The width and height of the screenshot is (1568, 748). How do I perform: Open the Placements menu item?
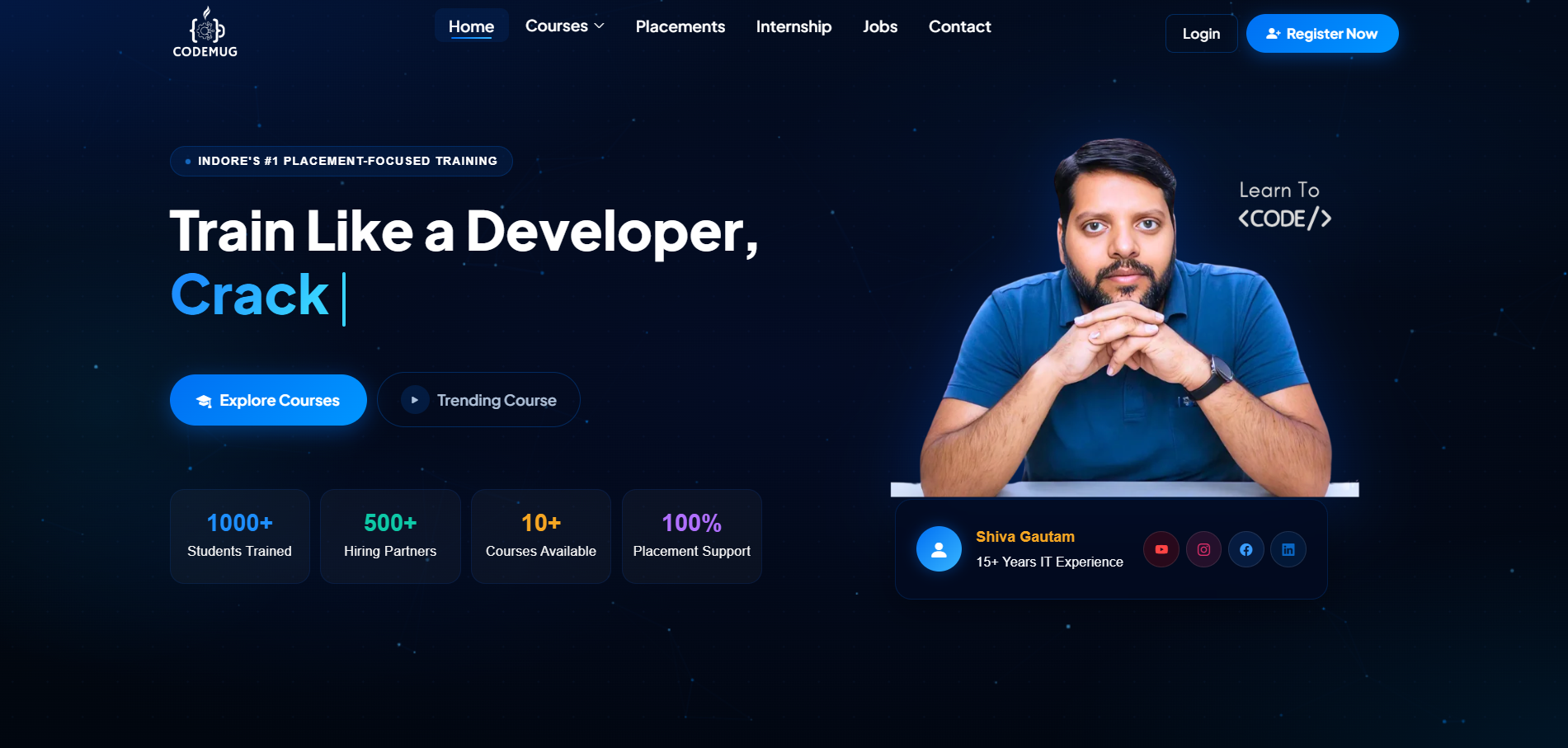[680, 26]
